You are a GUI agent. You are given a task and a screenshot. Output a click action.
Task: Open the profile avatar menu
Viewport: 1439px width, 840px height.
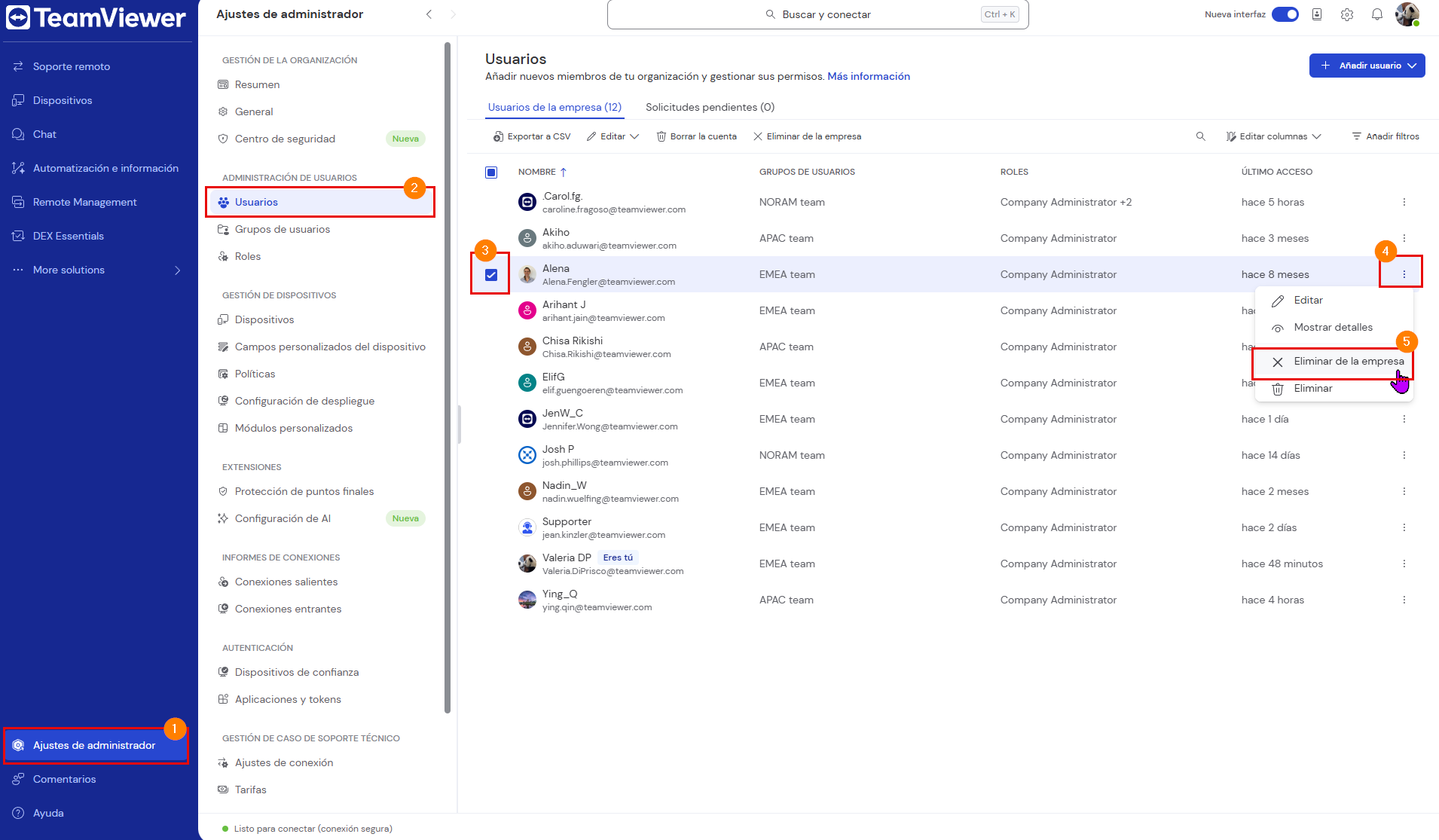pos(1407,14)
